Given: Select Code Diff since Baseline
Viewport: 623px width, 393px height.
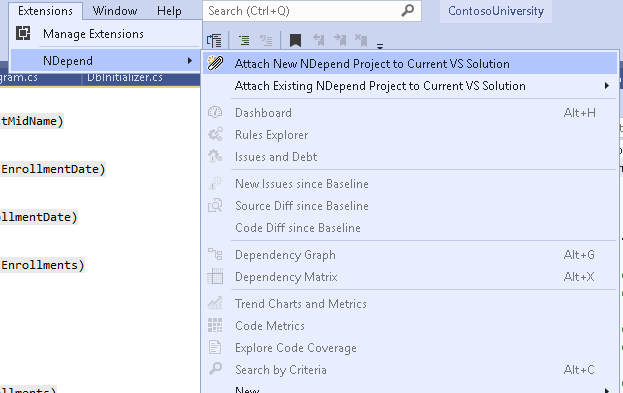Looking at the screenshot, I should pos(410,228).
